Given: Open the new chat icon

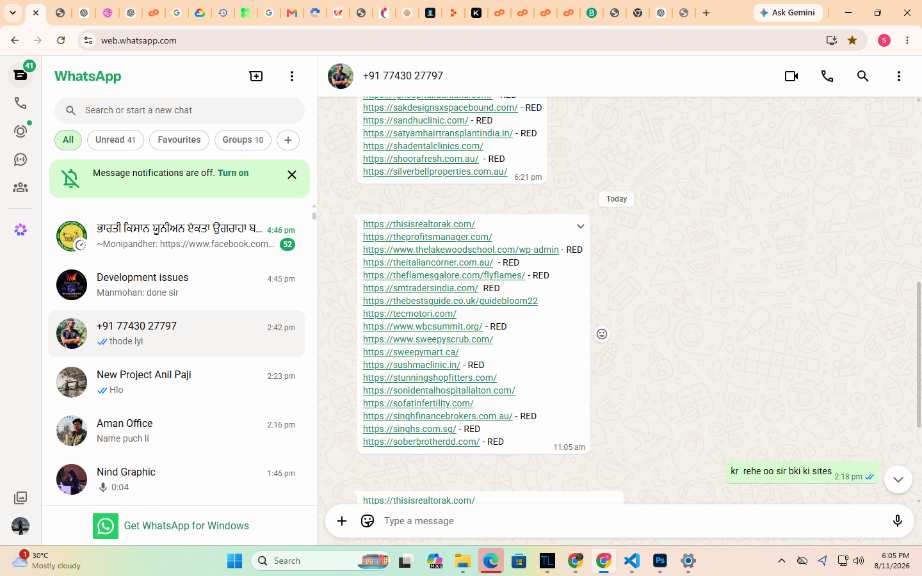Looking at the screenshot, I should [x=256, y=76].
